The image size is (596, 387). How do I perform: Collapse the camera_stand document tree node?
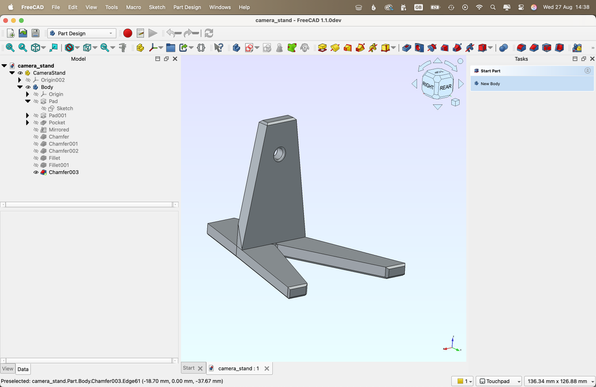4,65
